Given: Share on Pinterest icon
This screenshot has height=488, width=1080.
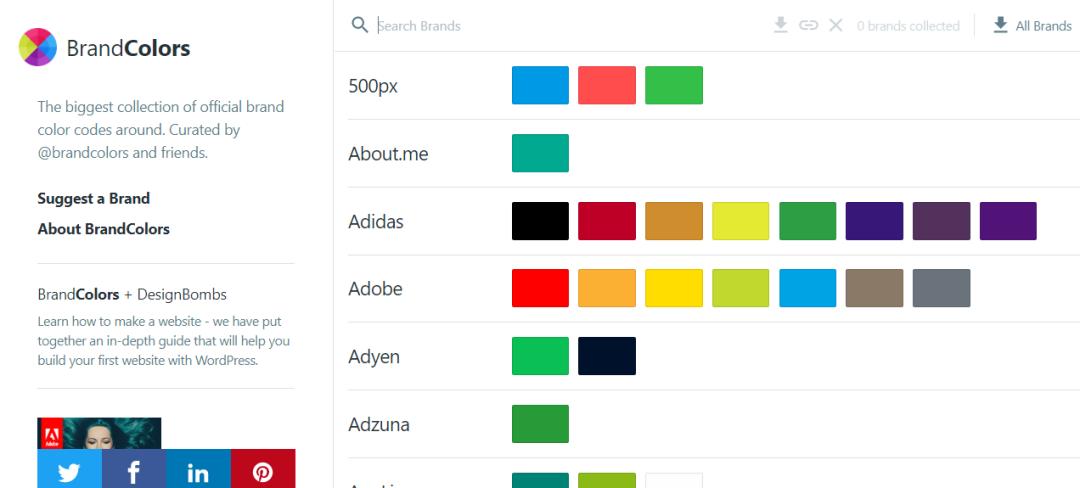Looking at the screenshot, I should pos(263,471).
